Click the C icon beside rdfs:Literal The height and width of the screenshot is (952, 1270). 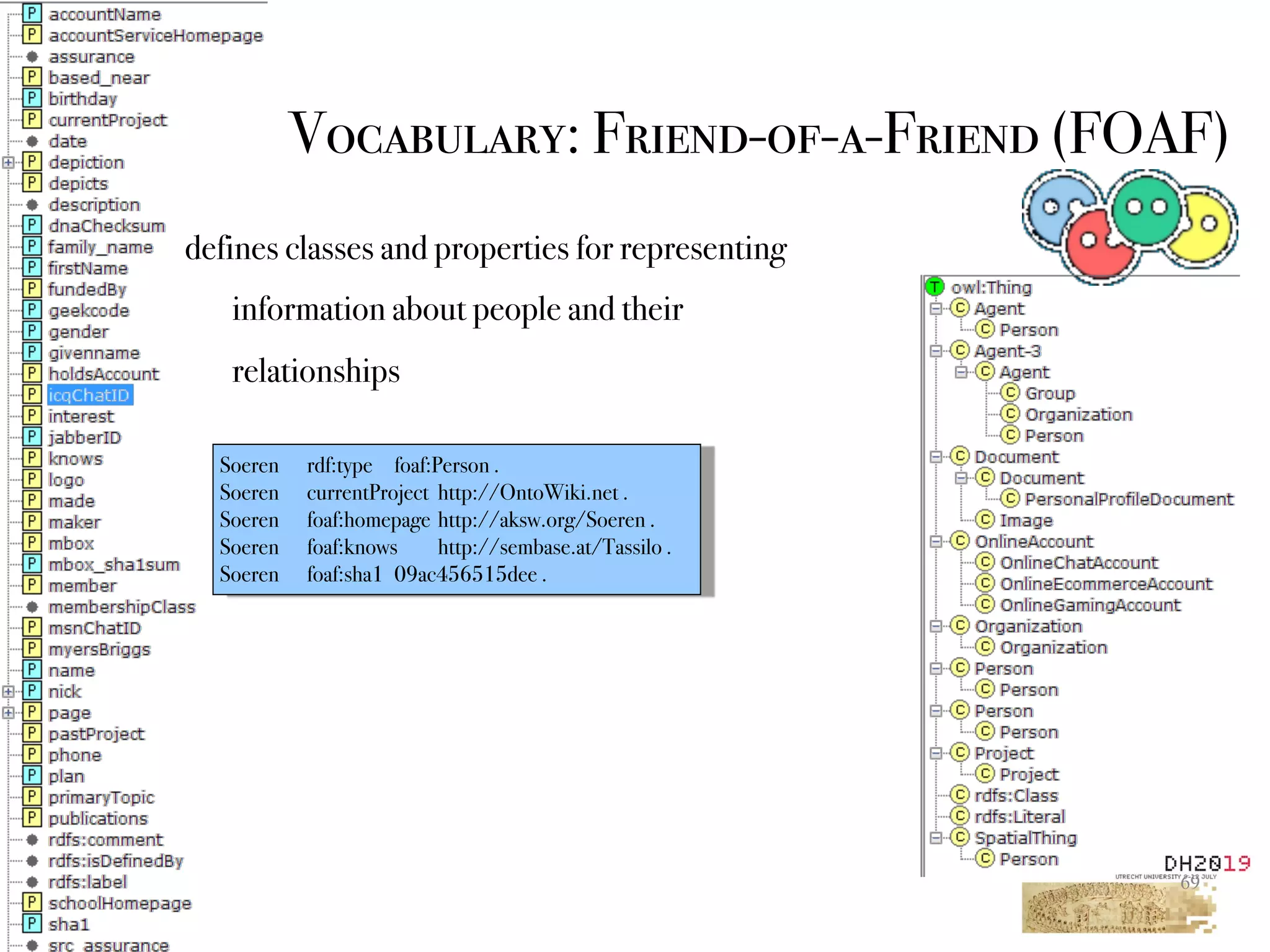960,816
